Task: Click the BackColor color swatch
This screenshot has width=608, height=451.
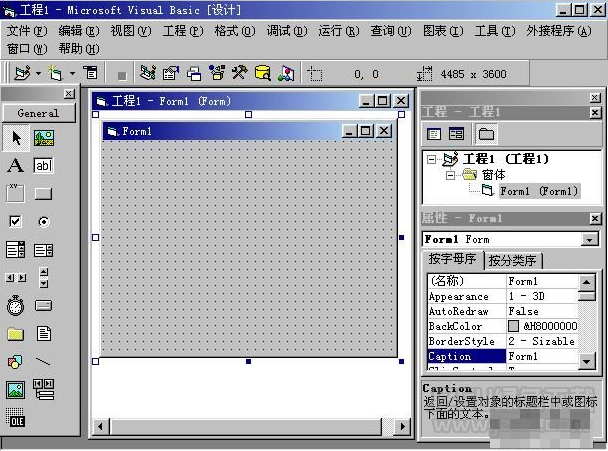Action: (x=513, y=326)
